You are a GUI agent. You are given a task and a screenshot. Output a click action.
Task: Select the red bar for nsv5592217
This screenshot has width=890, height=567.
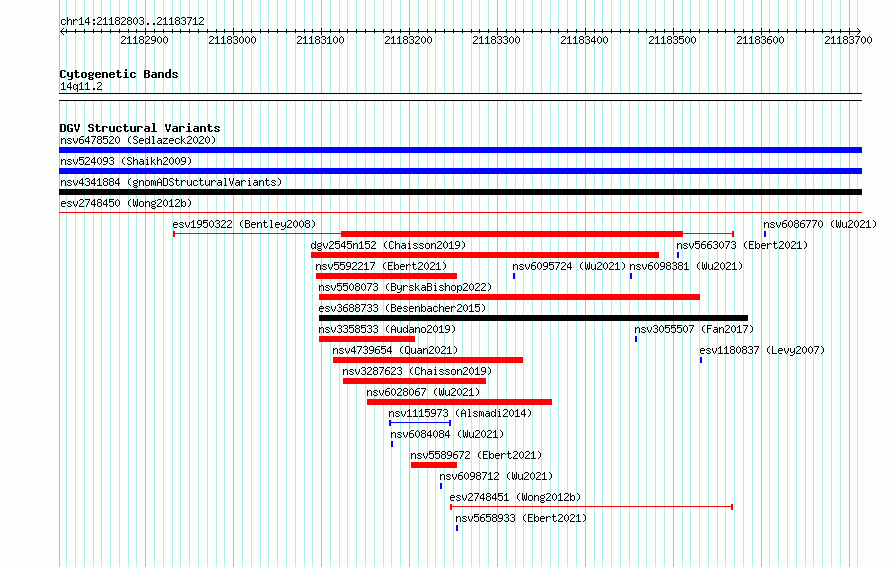[386, 276]
